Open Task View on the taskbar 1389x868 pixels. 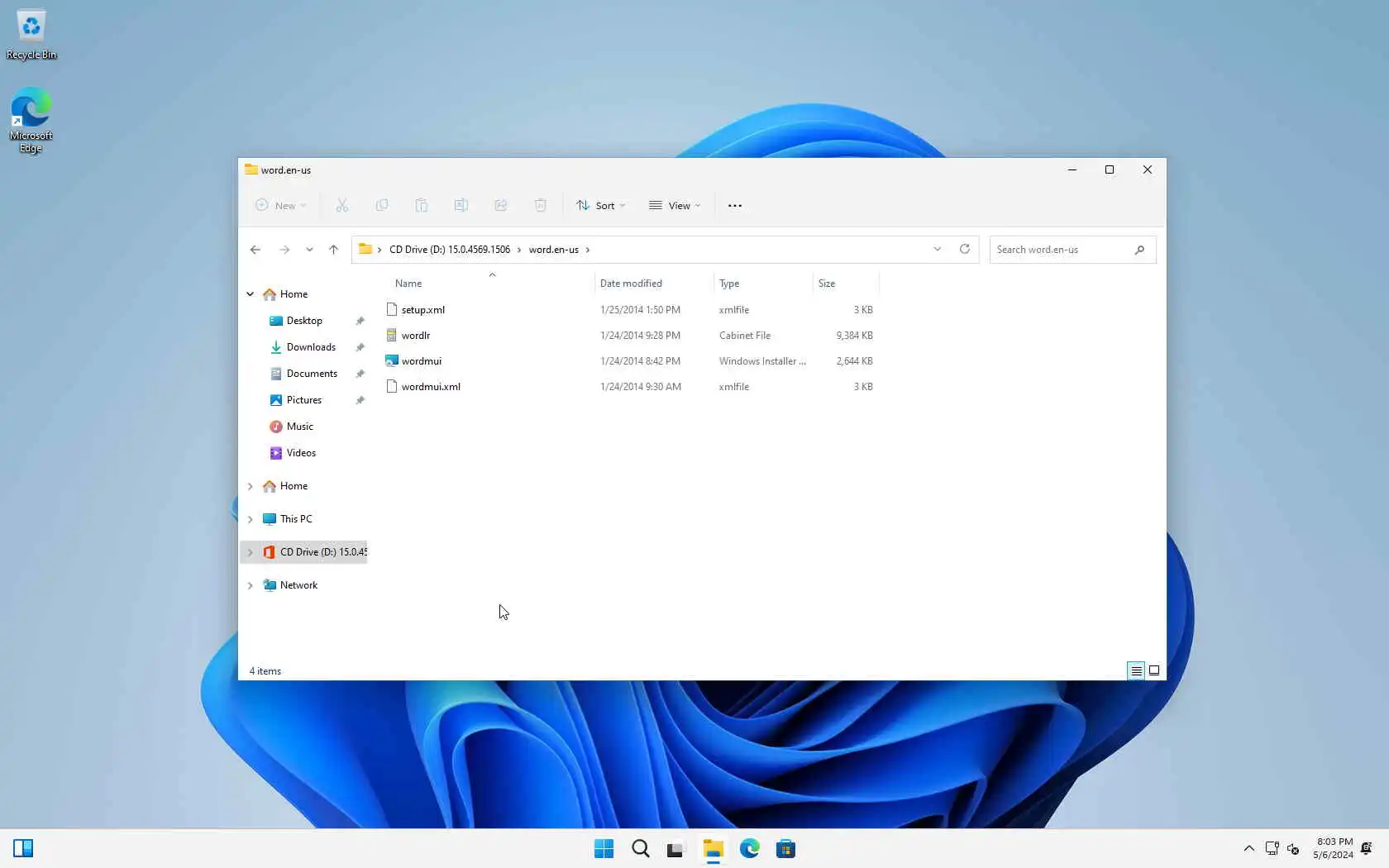676,849
